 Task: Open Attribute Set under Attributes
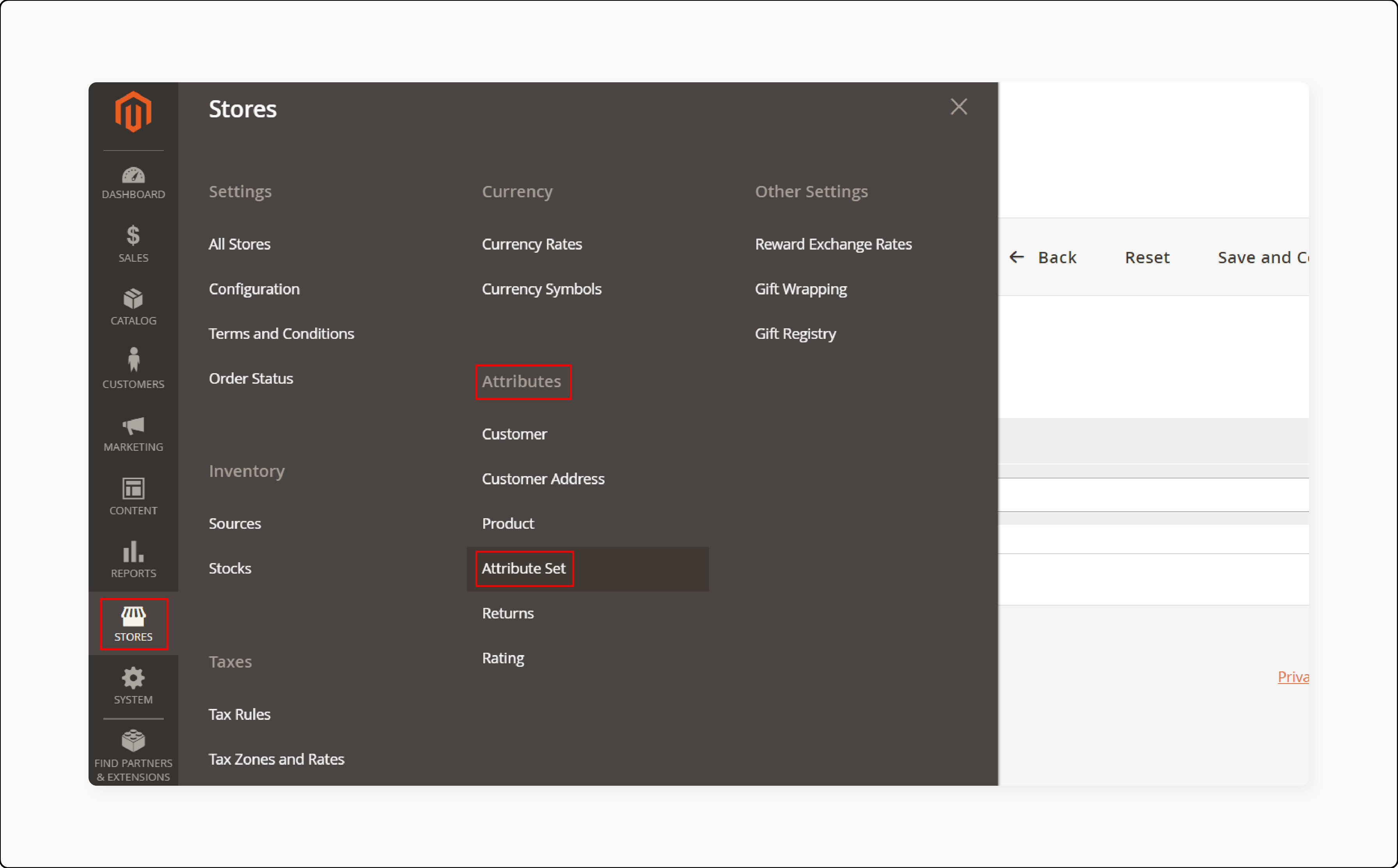pyautogui.click(x=523, y=568)
